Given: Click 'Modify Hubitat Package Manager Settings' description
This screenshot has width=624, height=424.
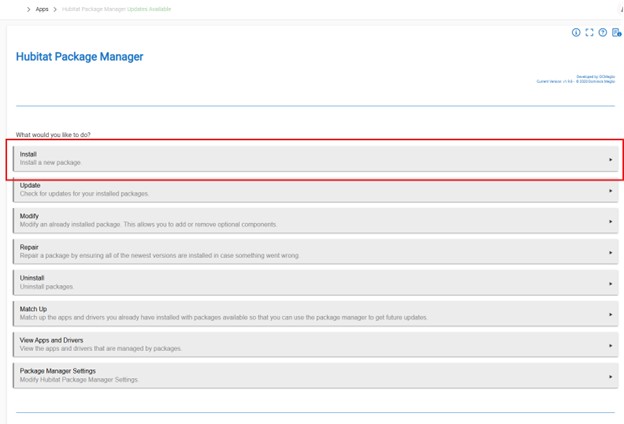Looking at the screenshot, I should [x=79, y=380].
